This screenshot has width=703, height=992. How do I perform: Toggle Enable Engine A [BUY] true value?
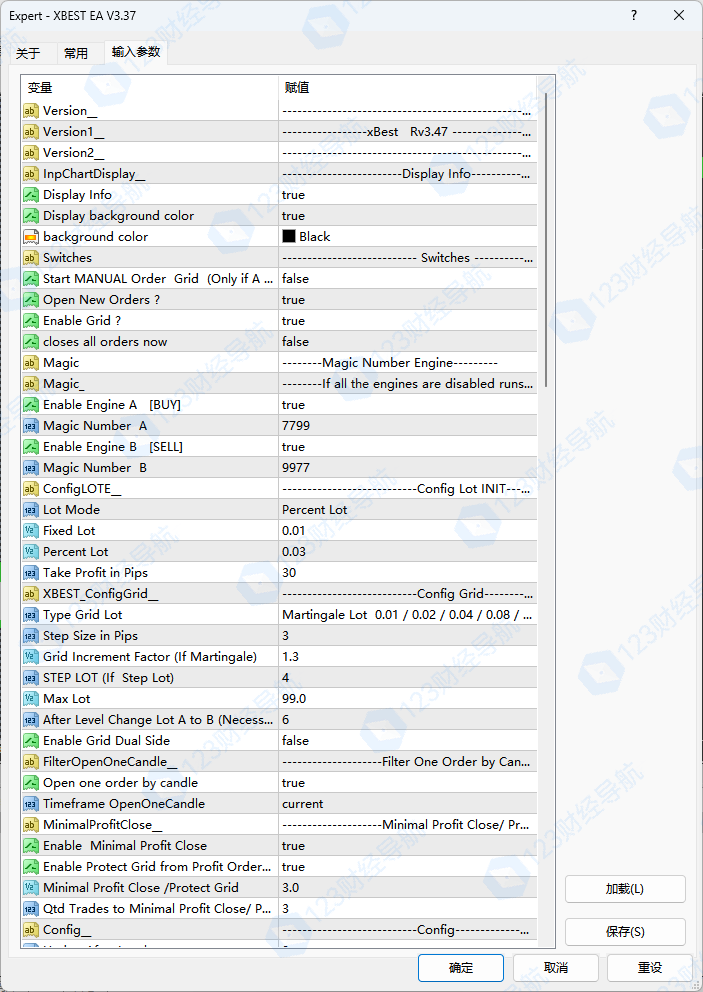tap(407, 405)
